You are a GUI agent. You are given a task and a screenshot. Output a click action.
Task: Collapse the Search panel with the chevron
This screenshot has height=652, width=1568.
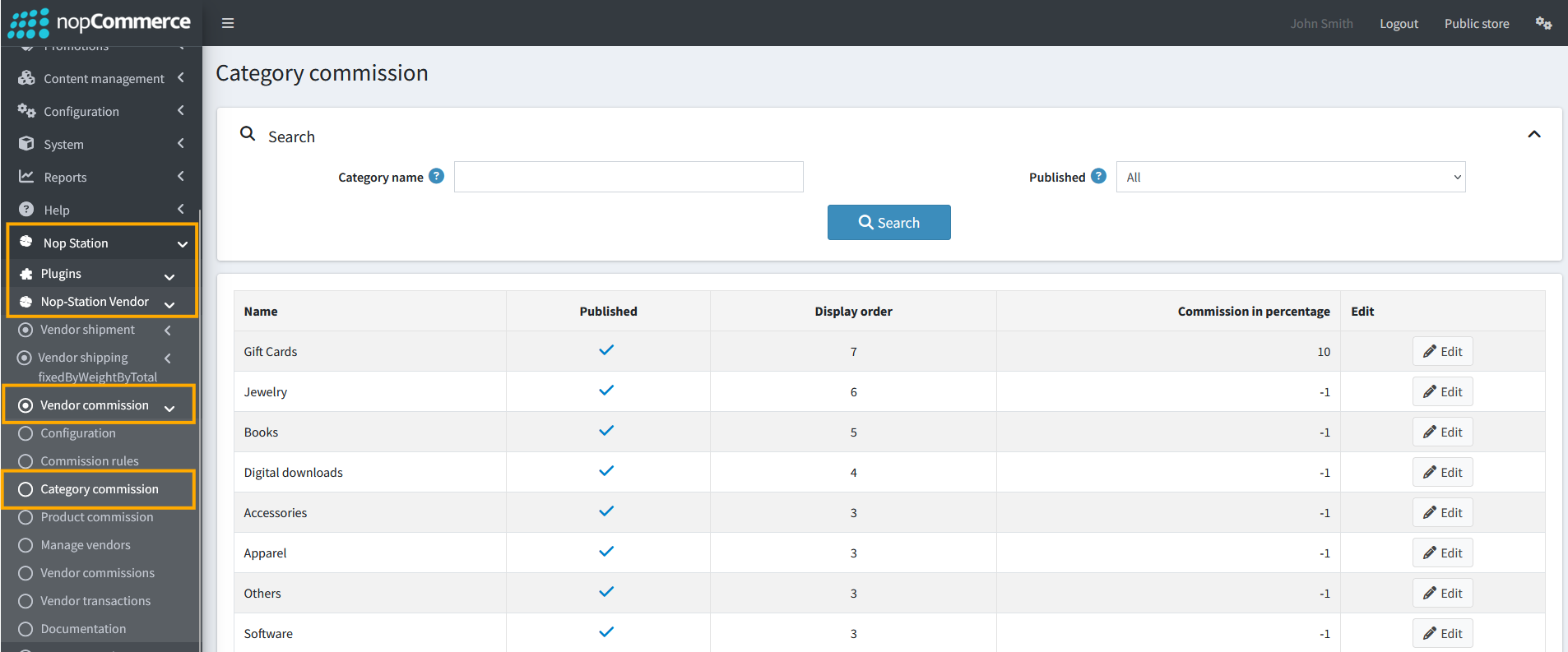click(x=1534, y=134)
